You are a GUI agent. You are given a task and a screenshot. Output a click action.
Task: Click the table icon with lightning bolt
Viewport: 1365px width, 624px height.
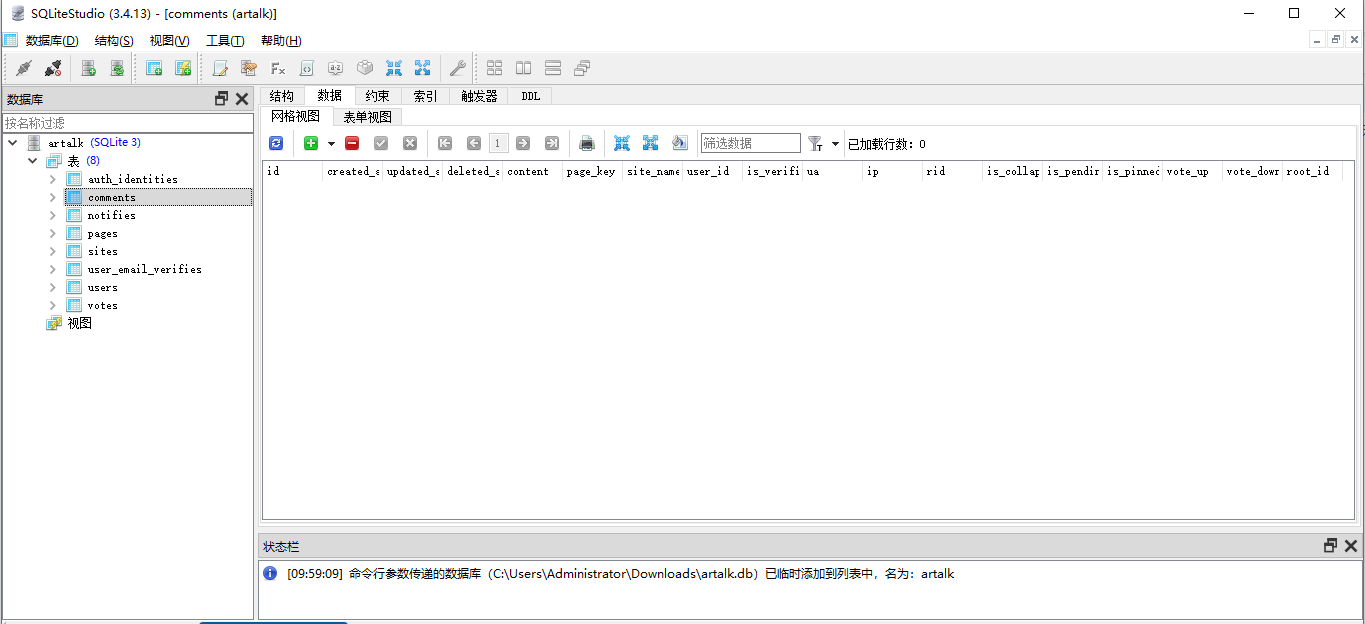coord(183,68)
